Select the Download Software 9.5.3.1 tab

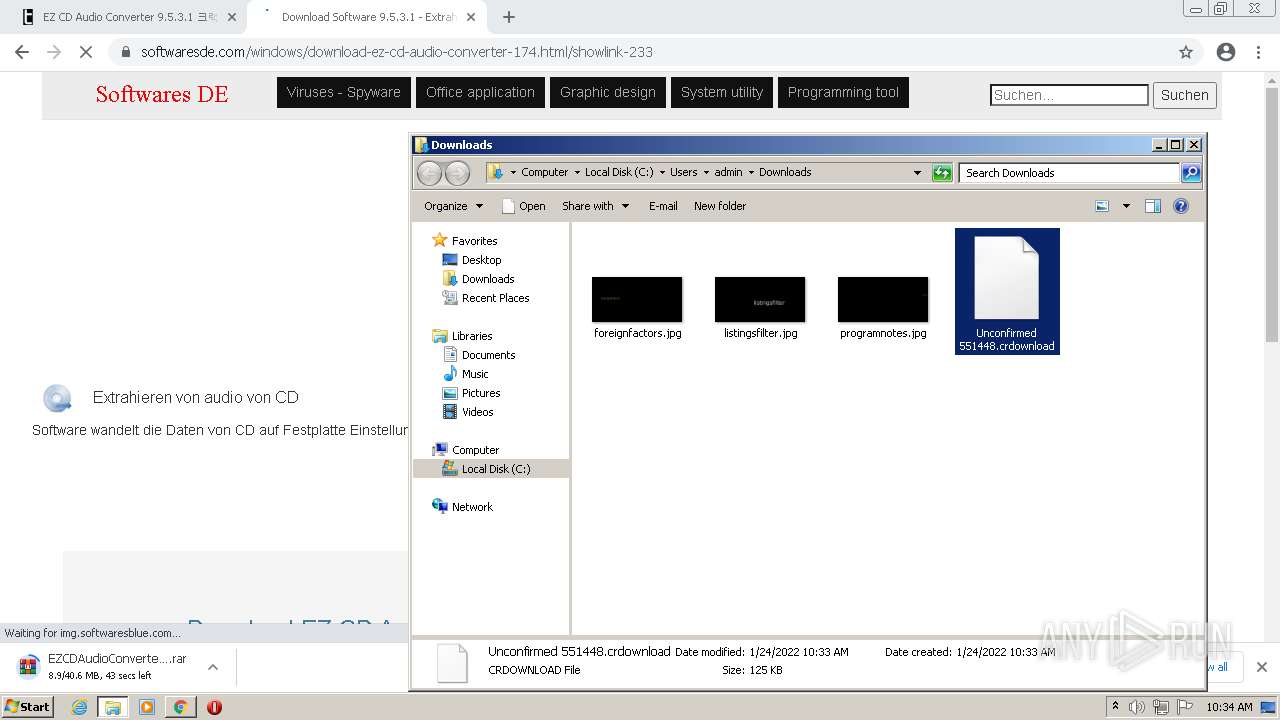(x=368, y=17)
